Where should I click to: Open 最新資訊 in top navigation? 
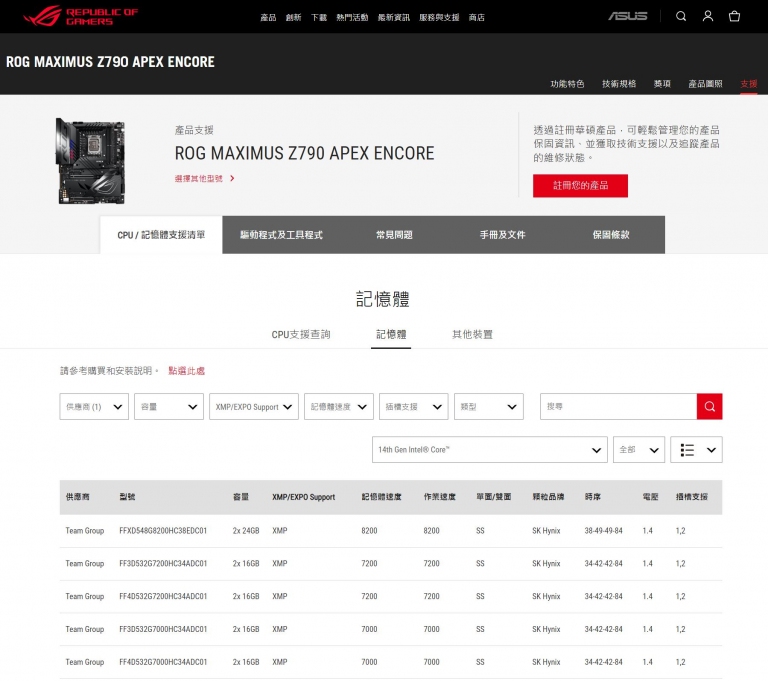394,18
